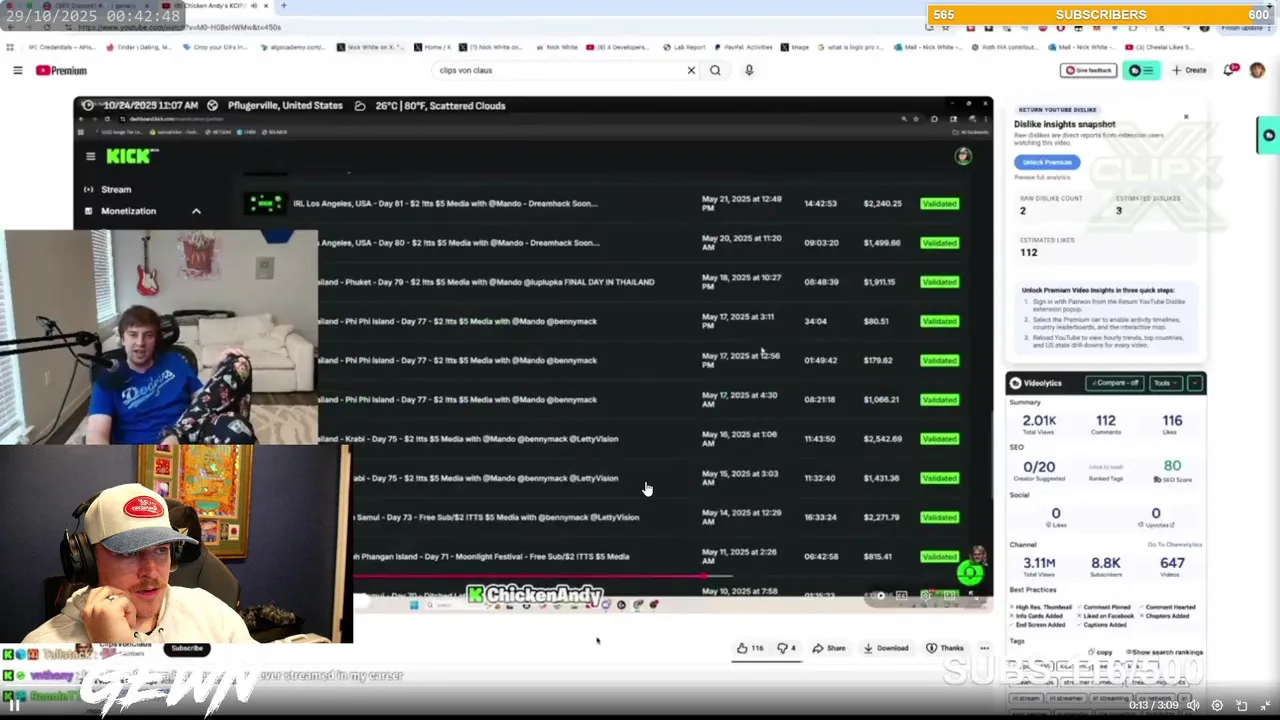Click the outer player share-arrow box icon
This screenshot has height=720, width=1280.
tap(1242, 705)
